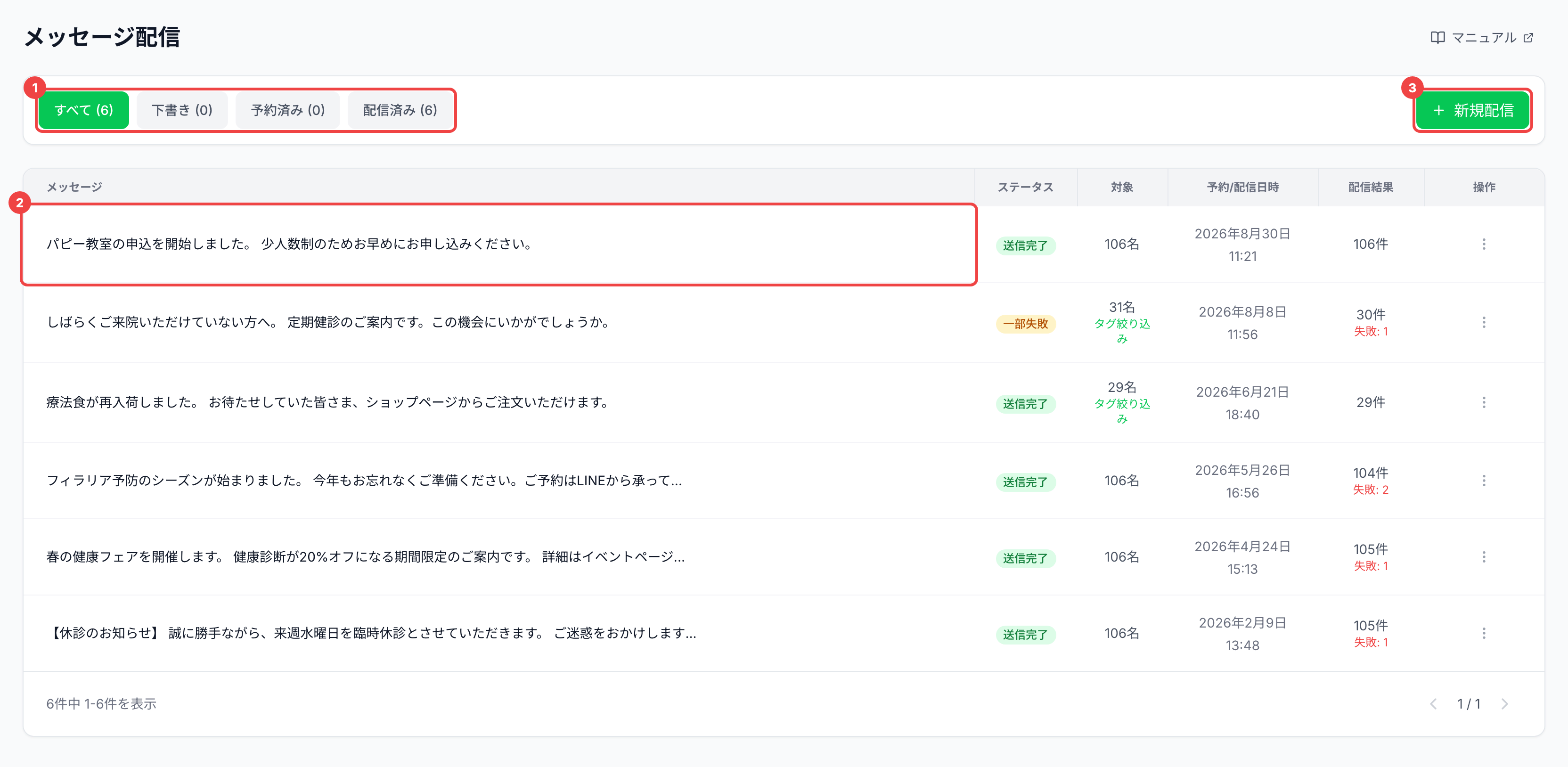The width and height of the screenshot is (1568, 767).
Task: Open the actions menu for the フィラリア予防 row
Action: (x=1483, y=481)
